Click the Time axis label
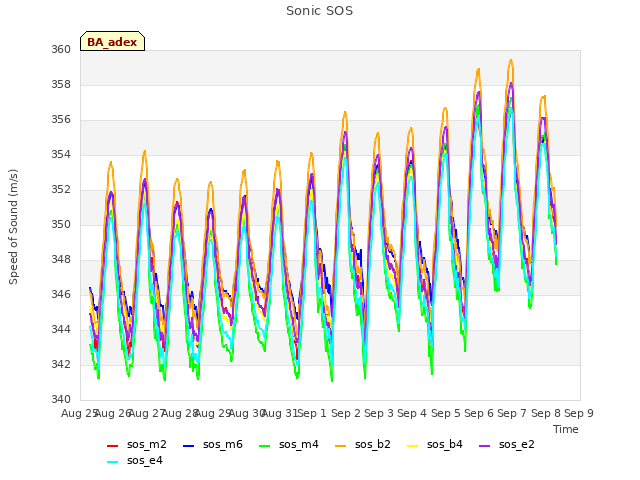 566,429
